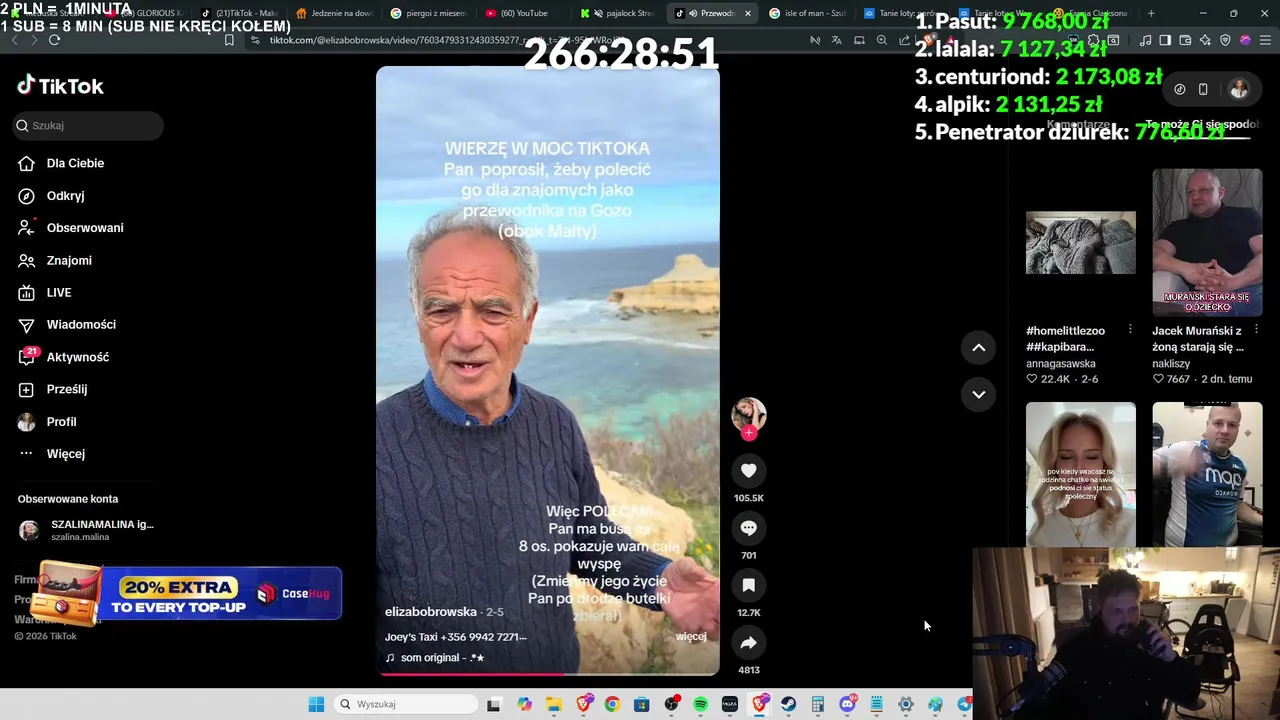Click the taskbar Wyszukaj search box
This screenshot has width=1280, height=720.
coord(407,704)
